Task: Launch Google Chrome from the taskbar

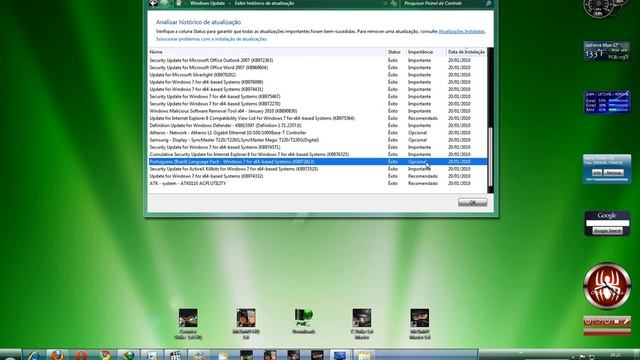Action: tap(104, 356)
